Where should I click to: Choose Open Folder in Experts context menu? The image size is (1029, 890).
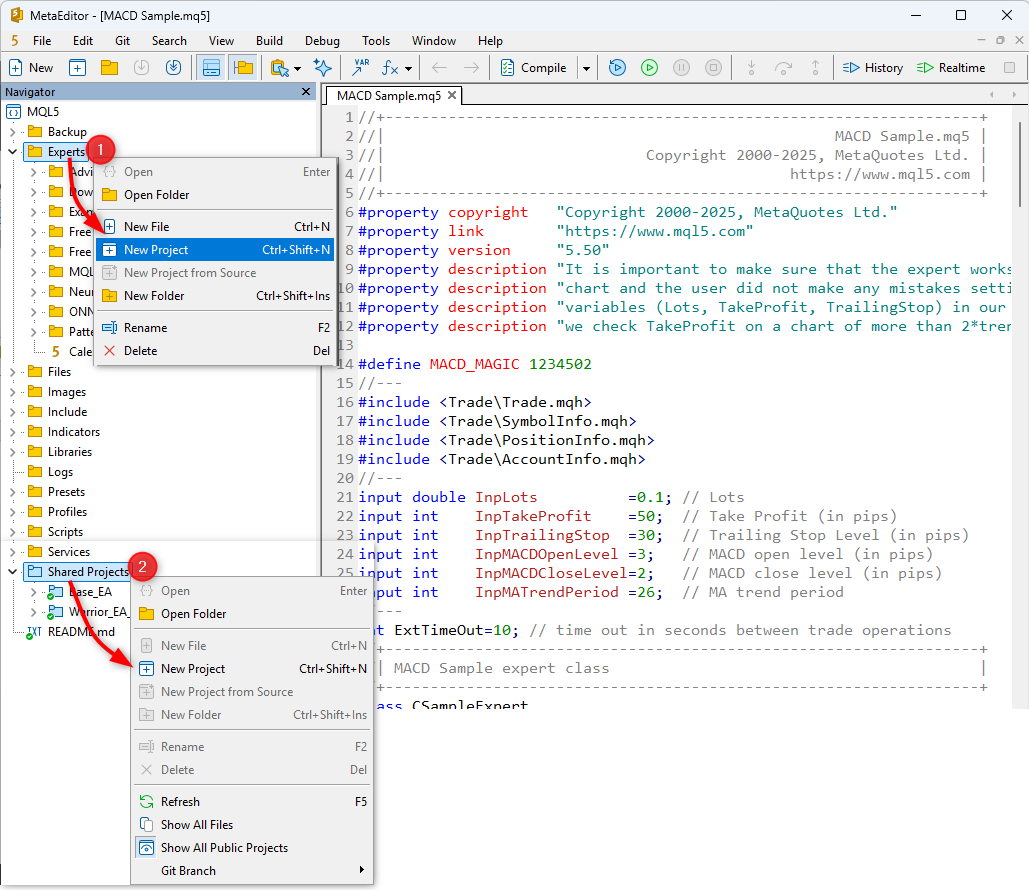coord(215,195)
